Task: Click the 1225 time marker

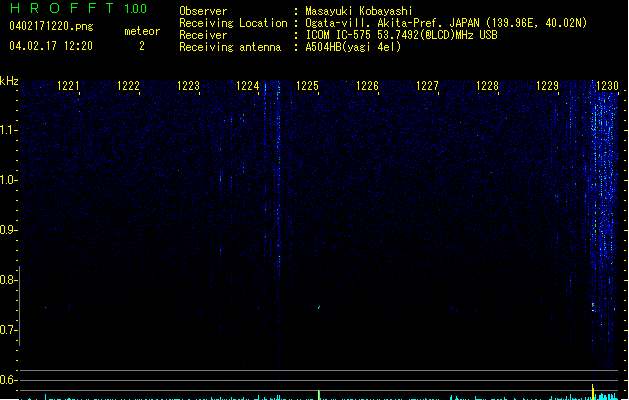Action: coord(307,86)
